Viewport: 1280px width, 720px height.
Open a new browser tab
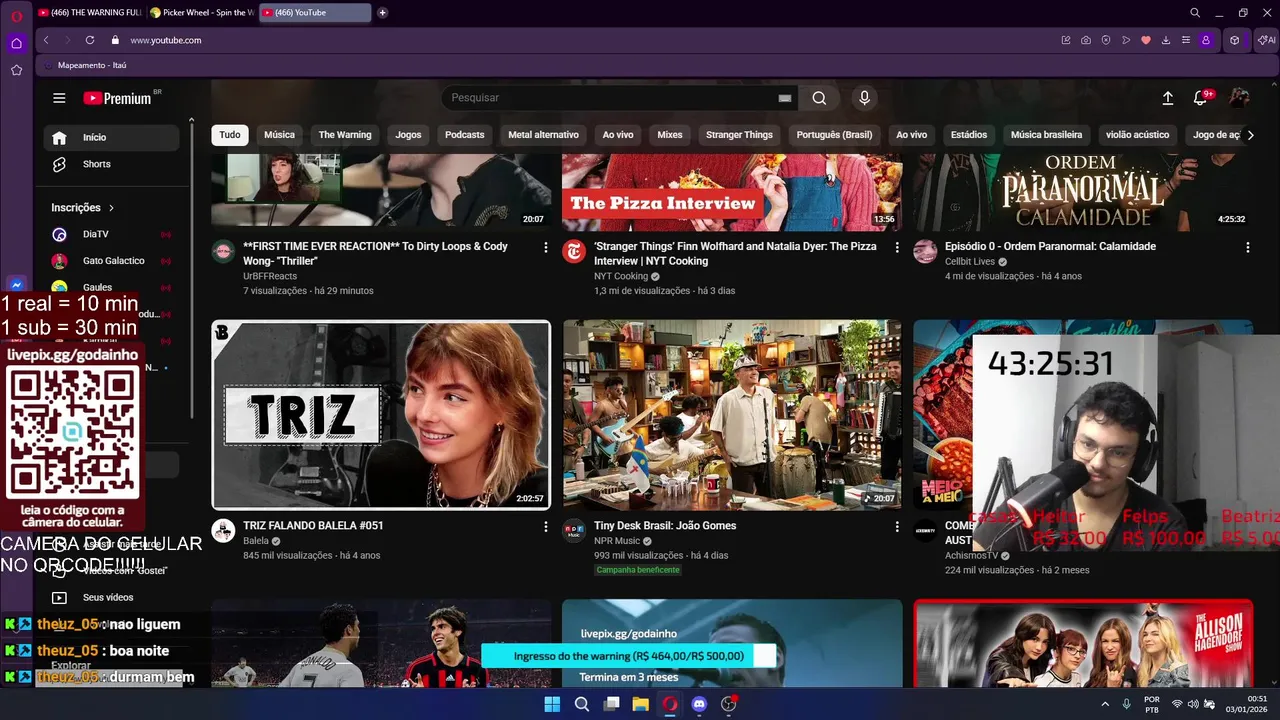point(383,13)
